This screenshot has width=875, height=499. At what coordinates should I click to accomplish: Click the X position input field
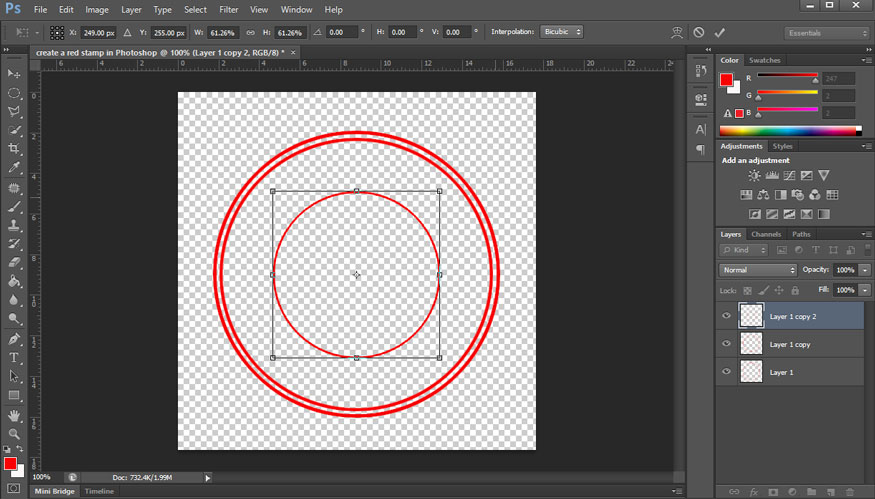(x=100, y=32)
